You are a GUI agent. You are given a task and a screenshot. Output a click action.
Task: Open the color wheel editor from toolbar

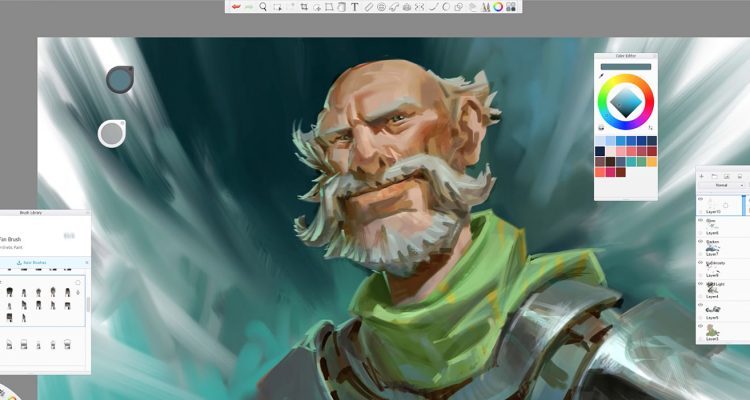pos(498,6)
